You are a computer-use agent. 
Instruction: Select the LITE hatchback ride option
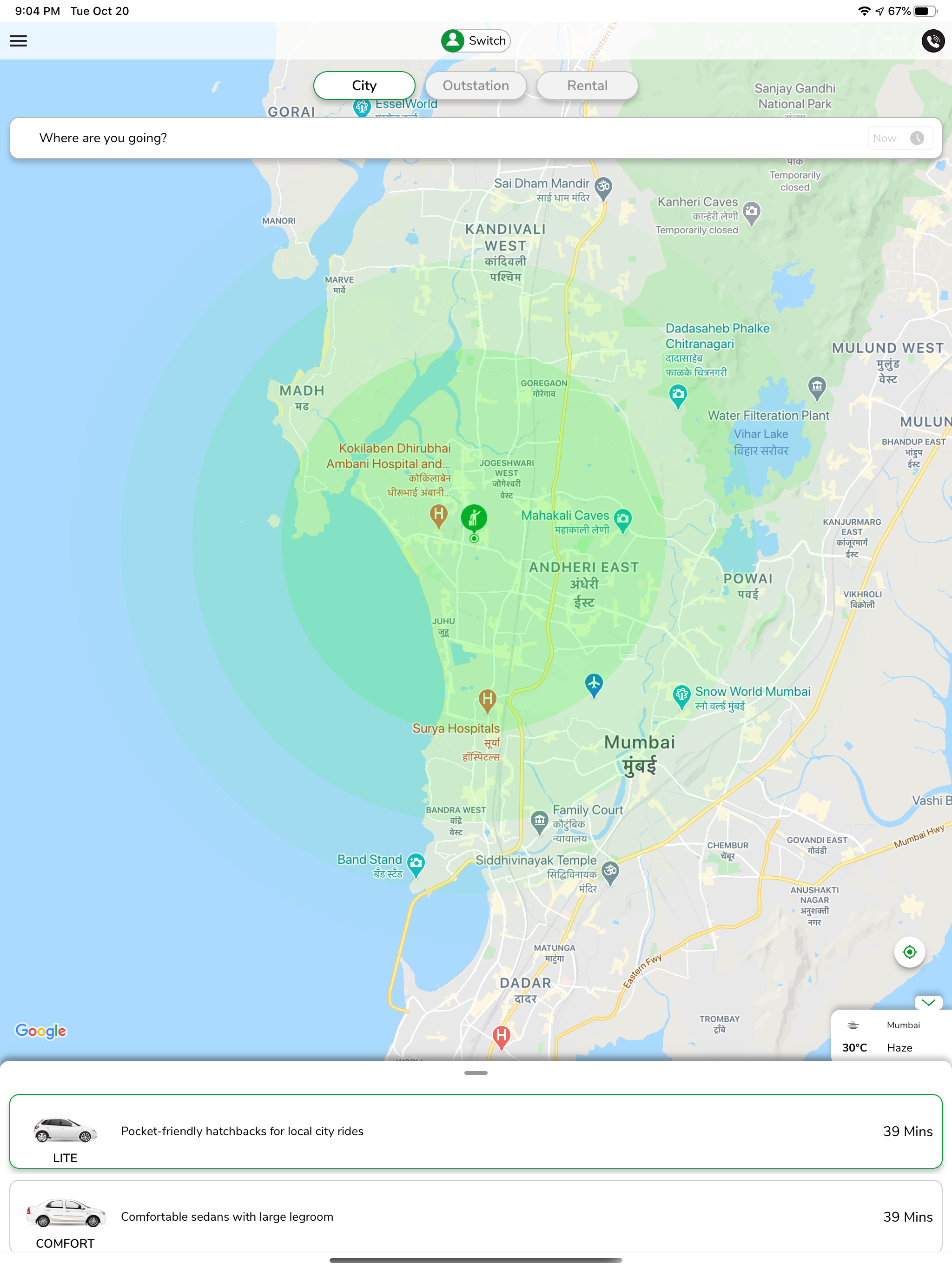tap(476, 1131)
